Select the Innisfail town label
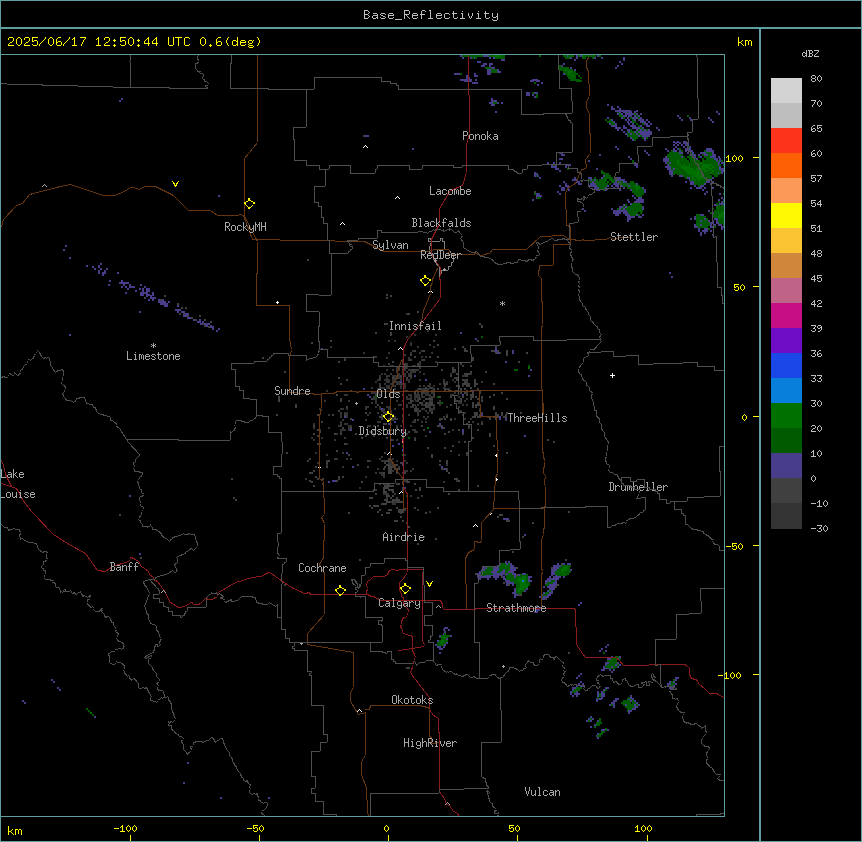This screenshot has height=842, width=862. click(x=415, y=326)
